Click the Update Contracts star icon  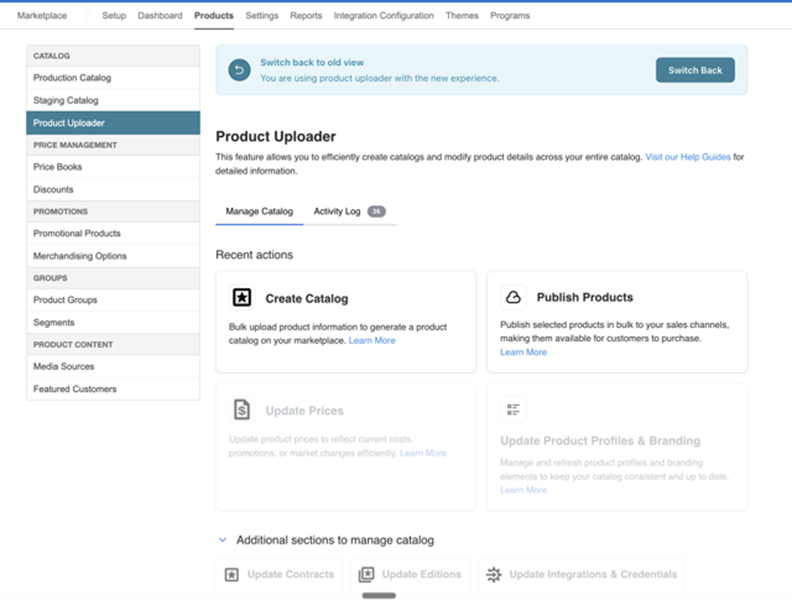231,575
